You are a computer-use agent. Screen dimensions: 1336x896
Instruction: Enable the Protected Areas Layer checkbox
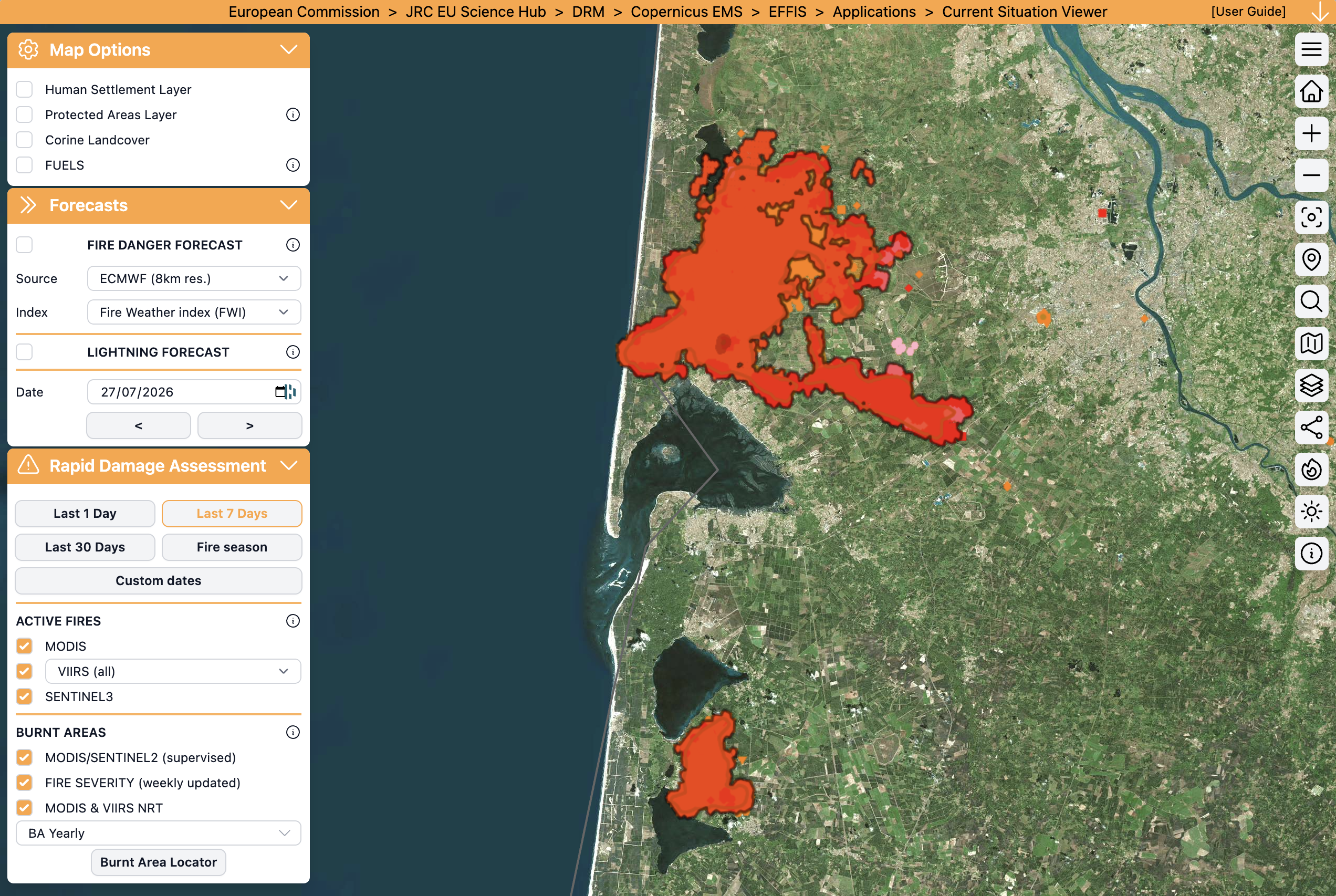pos(24,115)
